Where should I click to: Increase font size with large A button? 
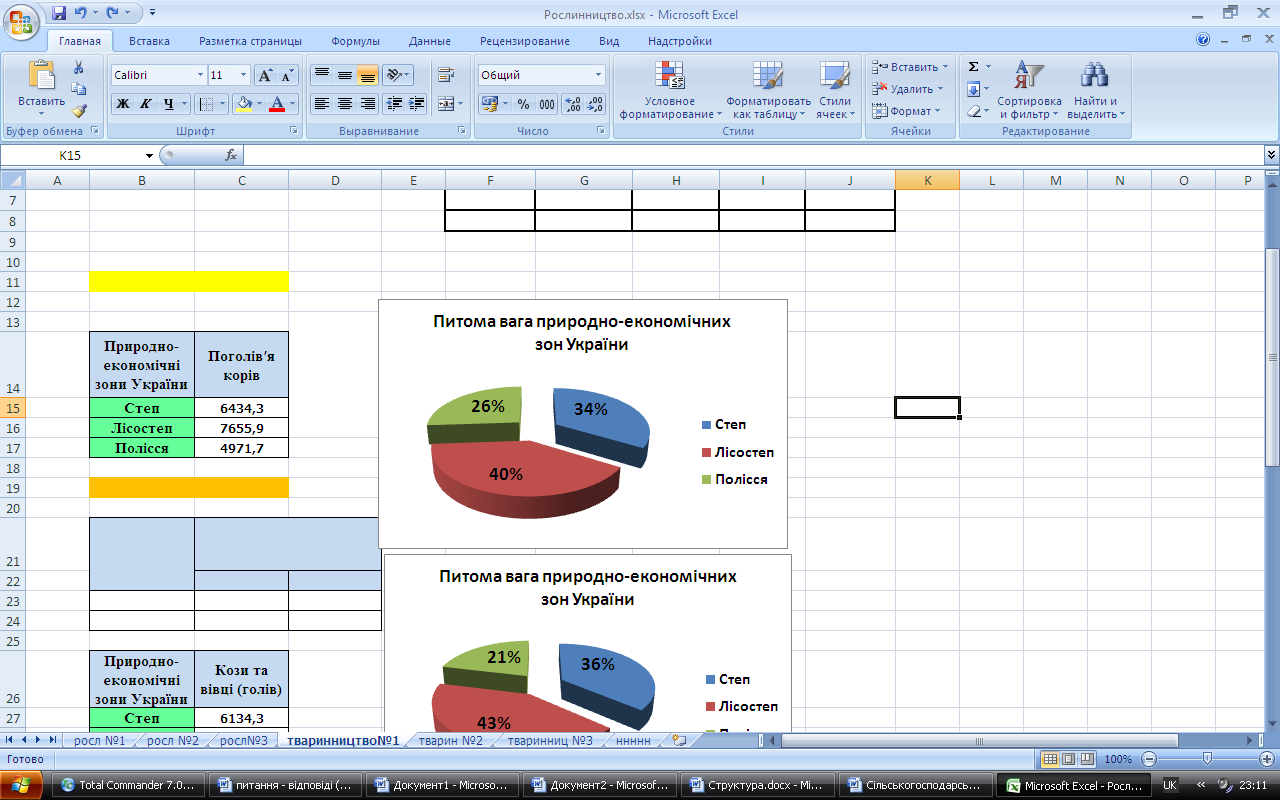coord(265,75)
